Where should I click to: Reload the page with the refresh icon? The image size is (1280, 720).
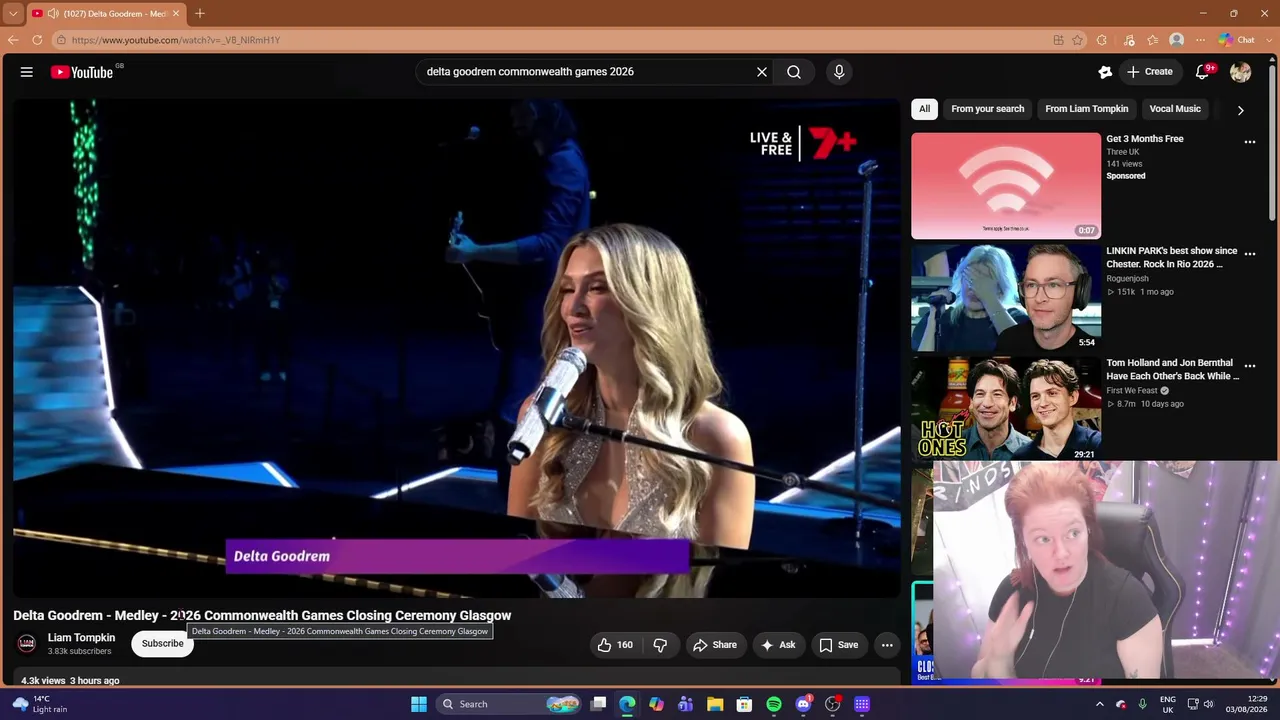[37, 40]
